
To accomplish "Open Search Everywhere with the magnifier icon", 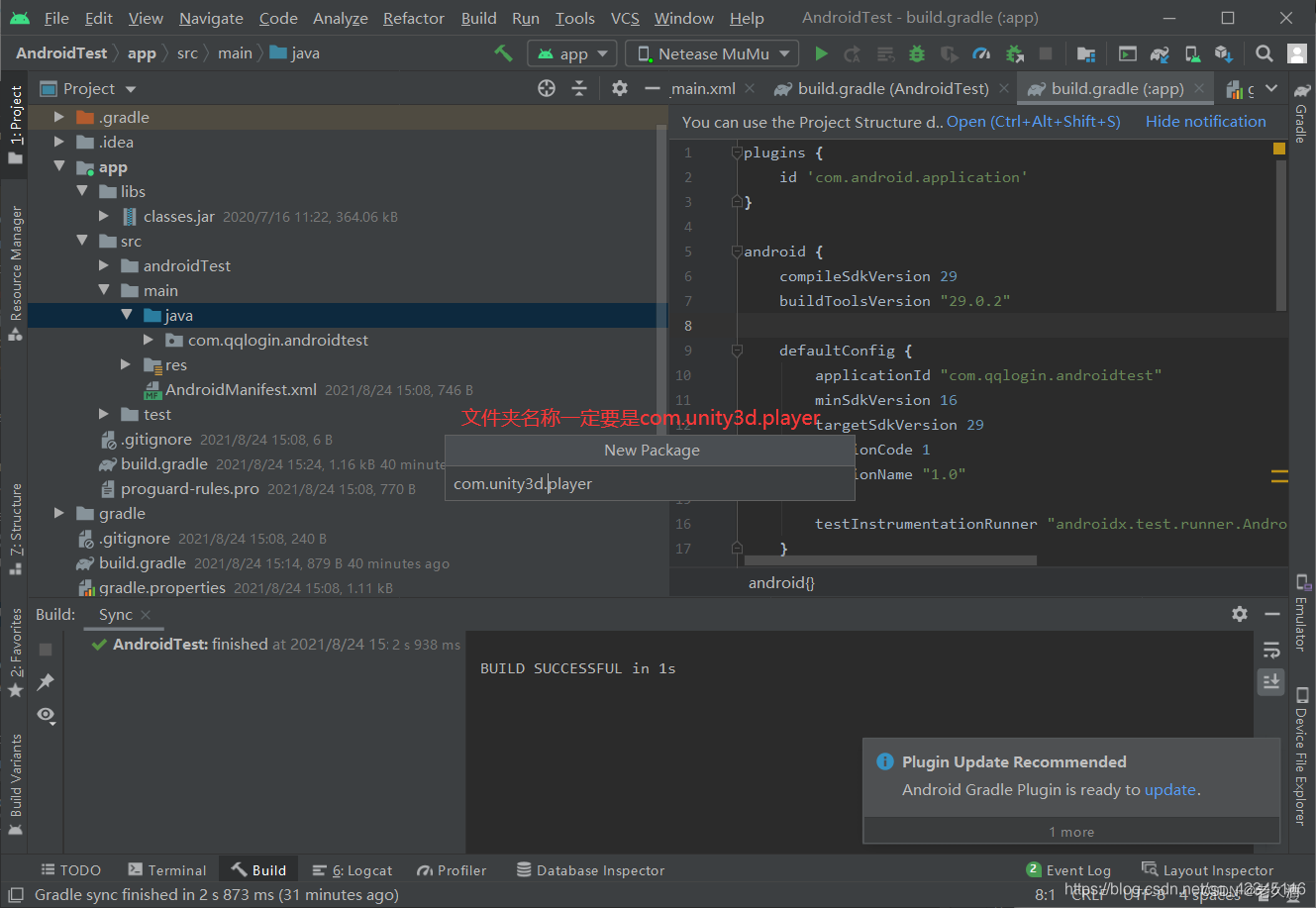I will pyautogui.click(x=1265, y=52).
